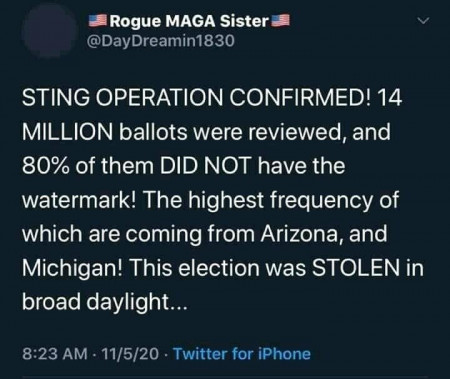Open the tweet options chevron menu

tap(423, 21)
